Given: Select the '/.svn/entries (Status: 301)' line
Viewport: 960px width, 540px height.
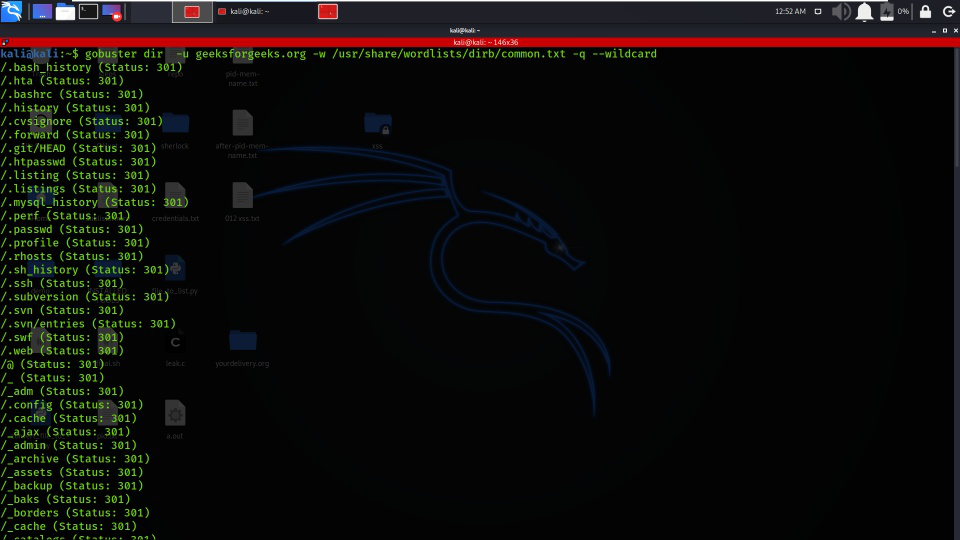Looking at the screenshot, I should (x=88, y=323).
